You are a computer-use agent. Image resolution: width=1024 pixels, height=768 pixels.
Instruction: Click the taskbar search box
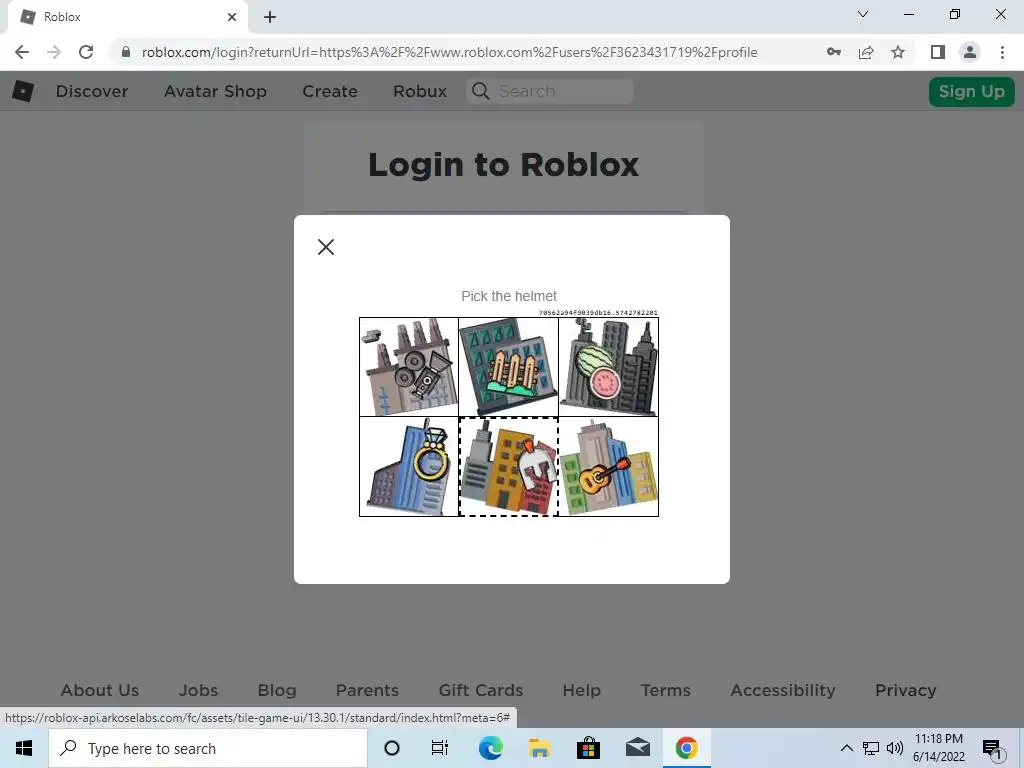[208, 748]
